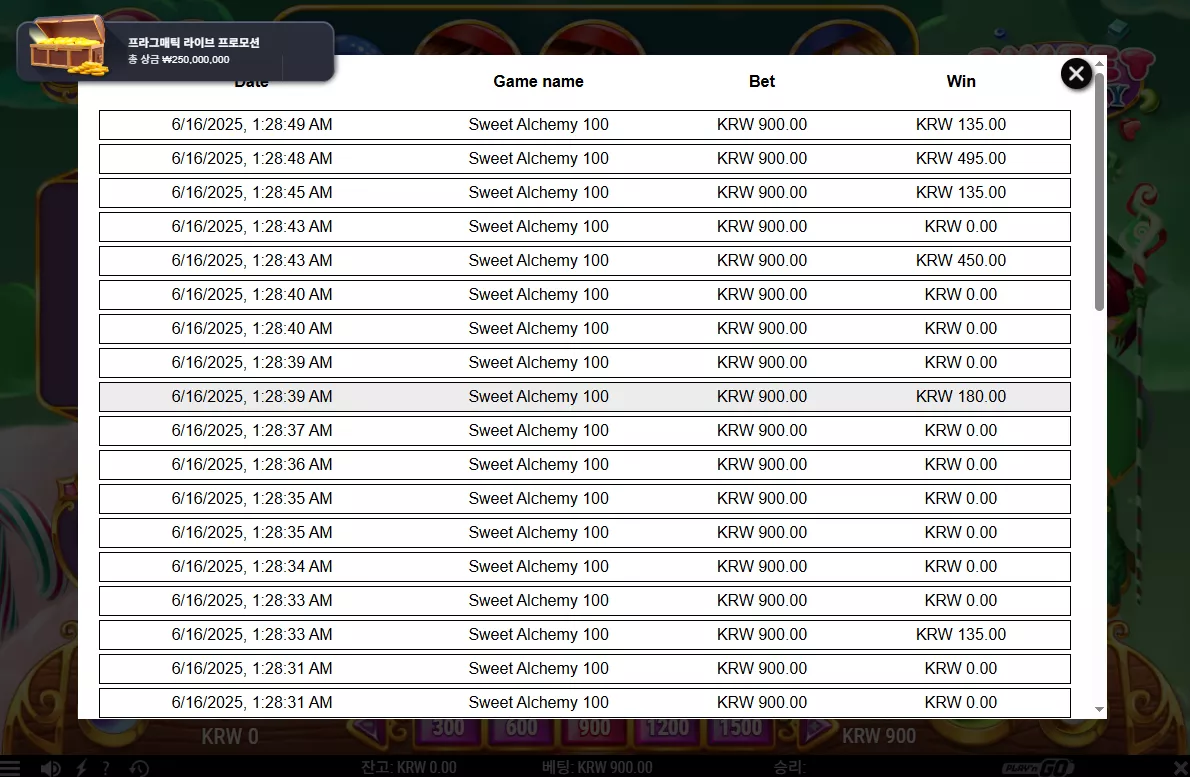Viewport: 1190px width, 777px height.
Task: Select the highlighted 1:28:39 AM KRW 180.00 row
Action: pos(584,397)
